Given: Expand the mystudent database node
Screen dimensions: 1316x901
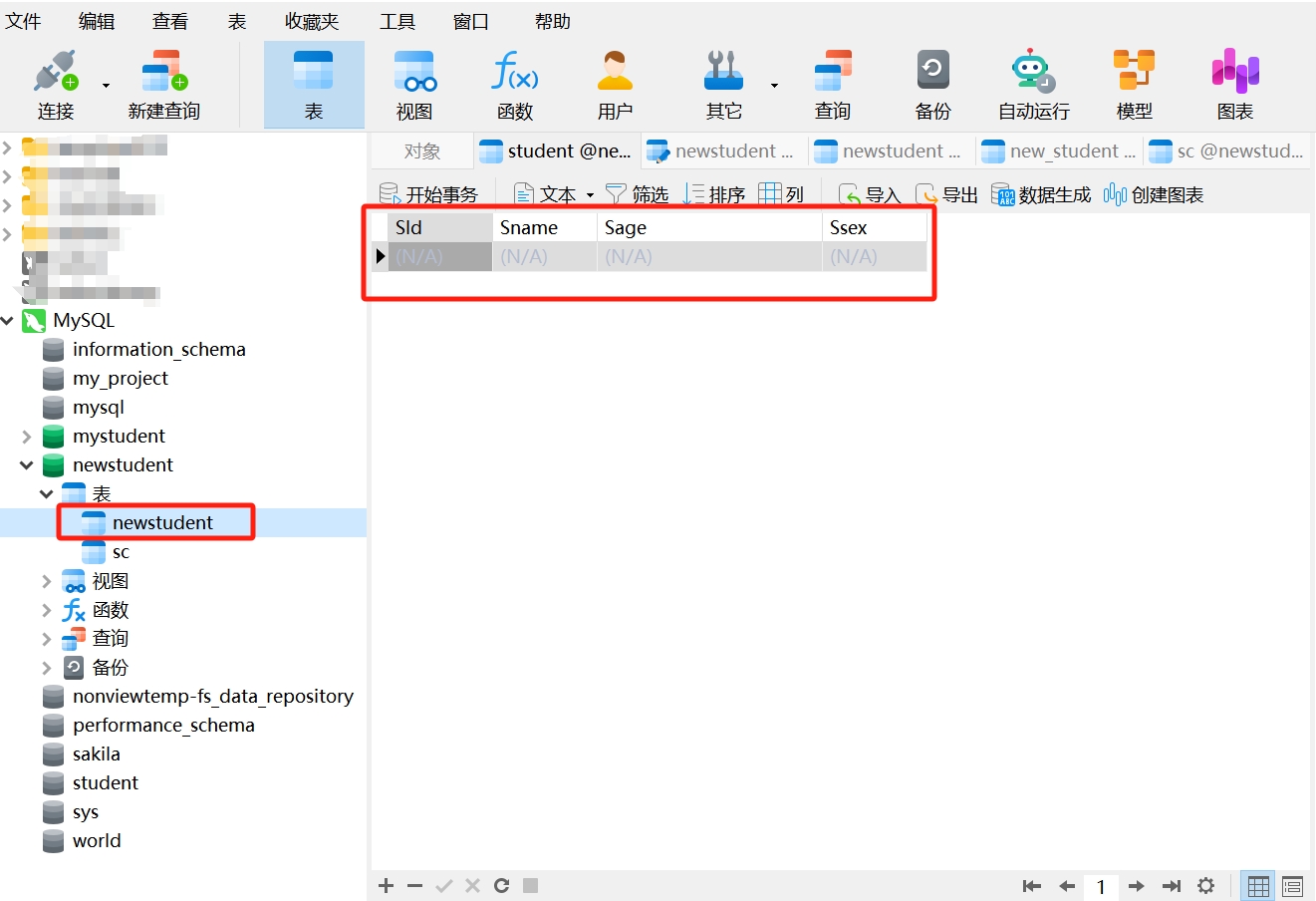Looking at the screenshot, I should coord(27,437).
